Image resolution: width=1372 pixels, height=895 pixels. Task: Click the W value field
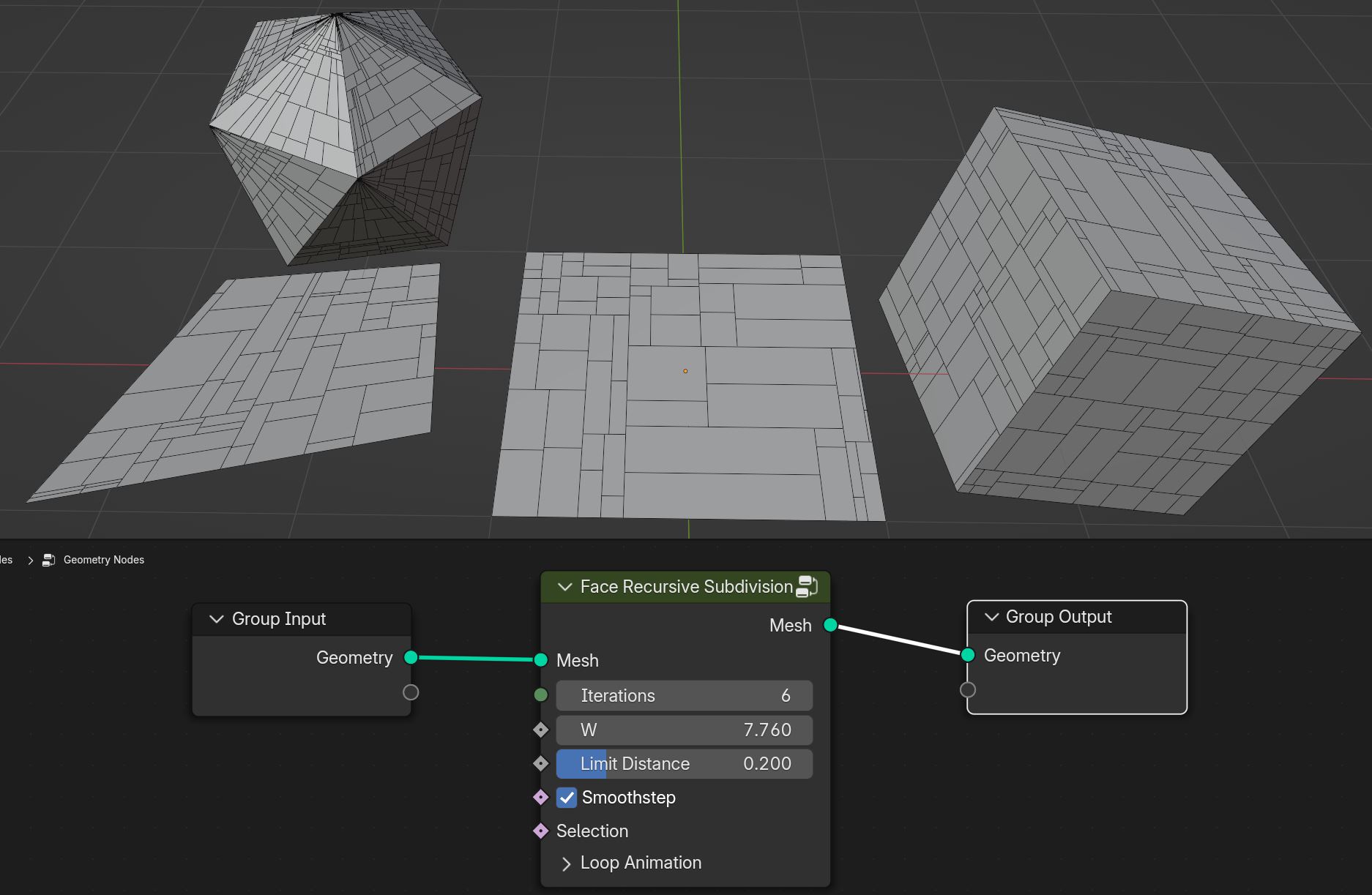point(685,730)
